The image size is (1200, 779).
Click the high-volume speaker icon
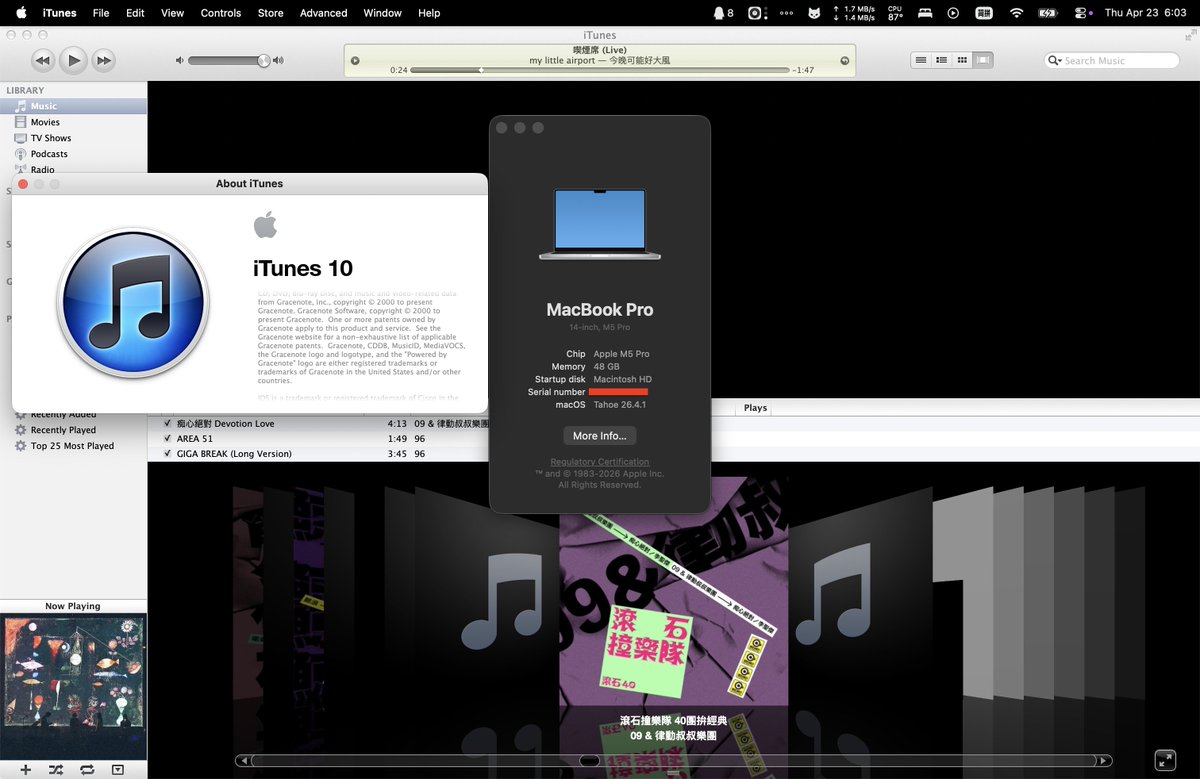(x=278, y=60)
